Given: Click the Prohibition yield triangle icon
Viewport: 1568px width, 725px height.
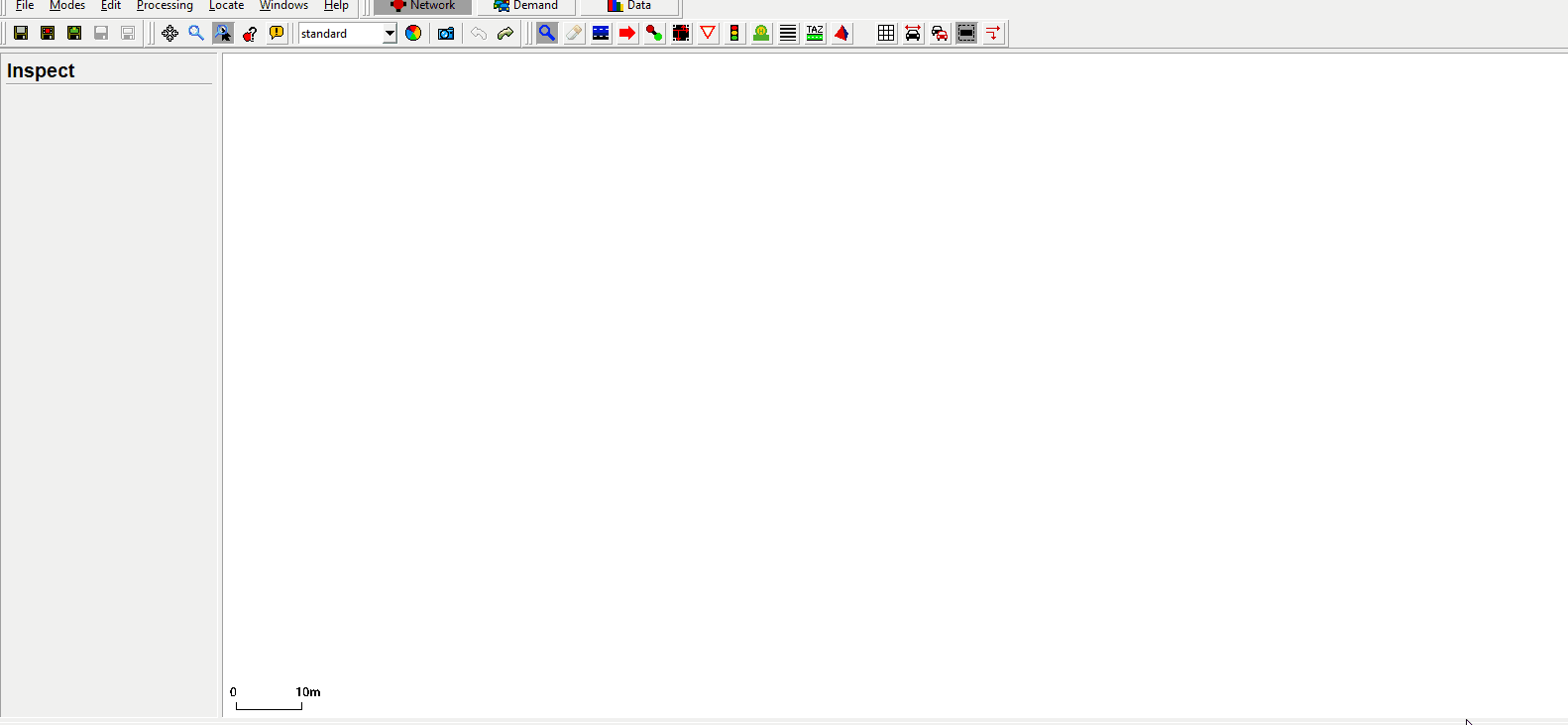Looking at the screenshot, I should (708, 33).
